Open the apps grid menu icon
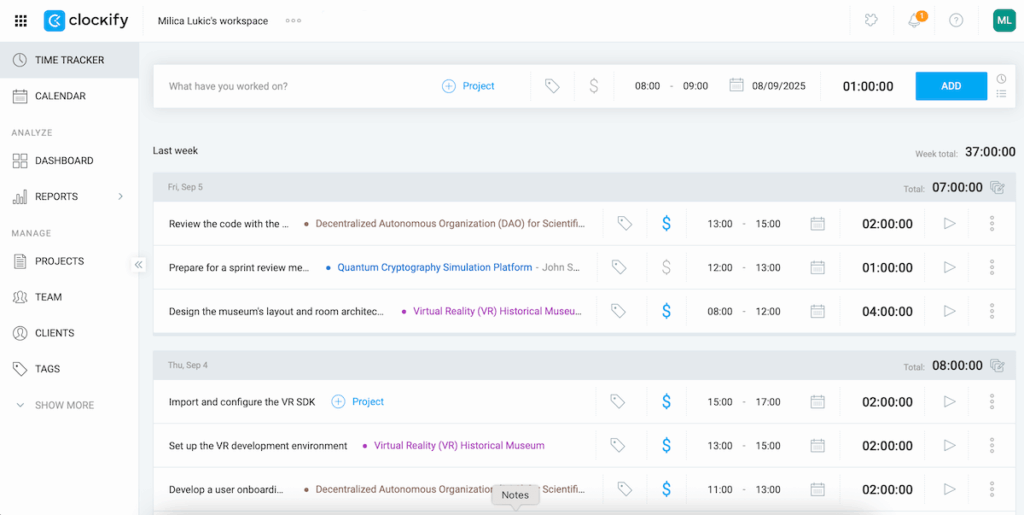This screenshot has width=1024, height=515. [x=21, y=21]
